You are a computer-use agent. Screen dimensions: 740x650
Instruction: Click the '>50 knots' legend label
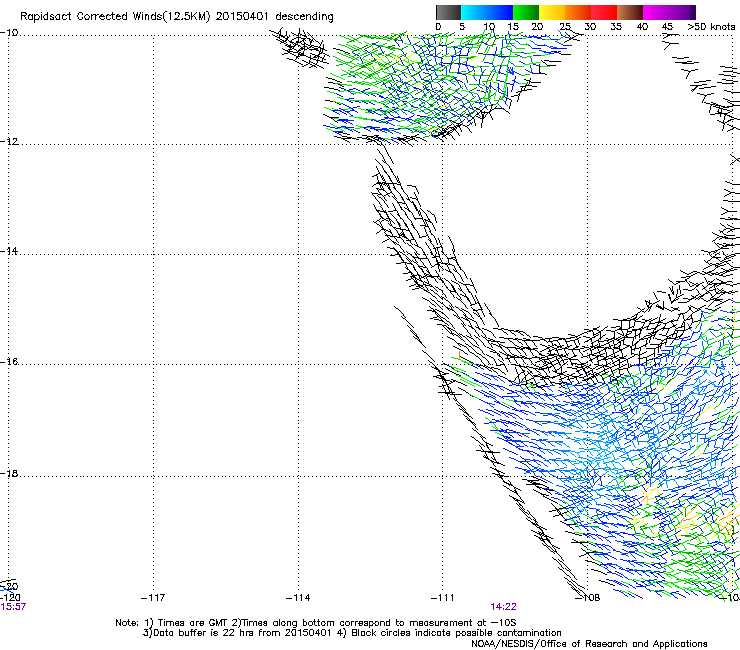click(x=712, y=27)
